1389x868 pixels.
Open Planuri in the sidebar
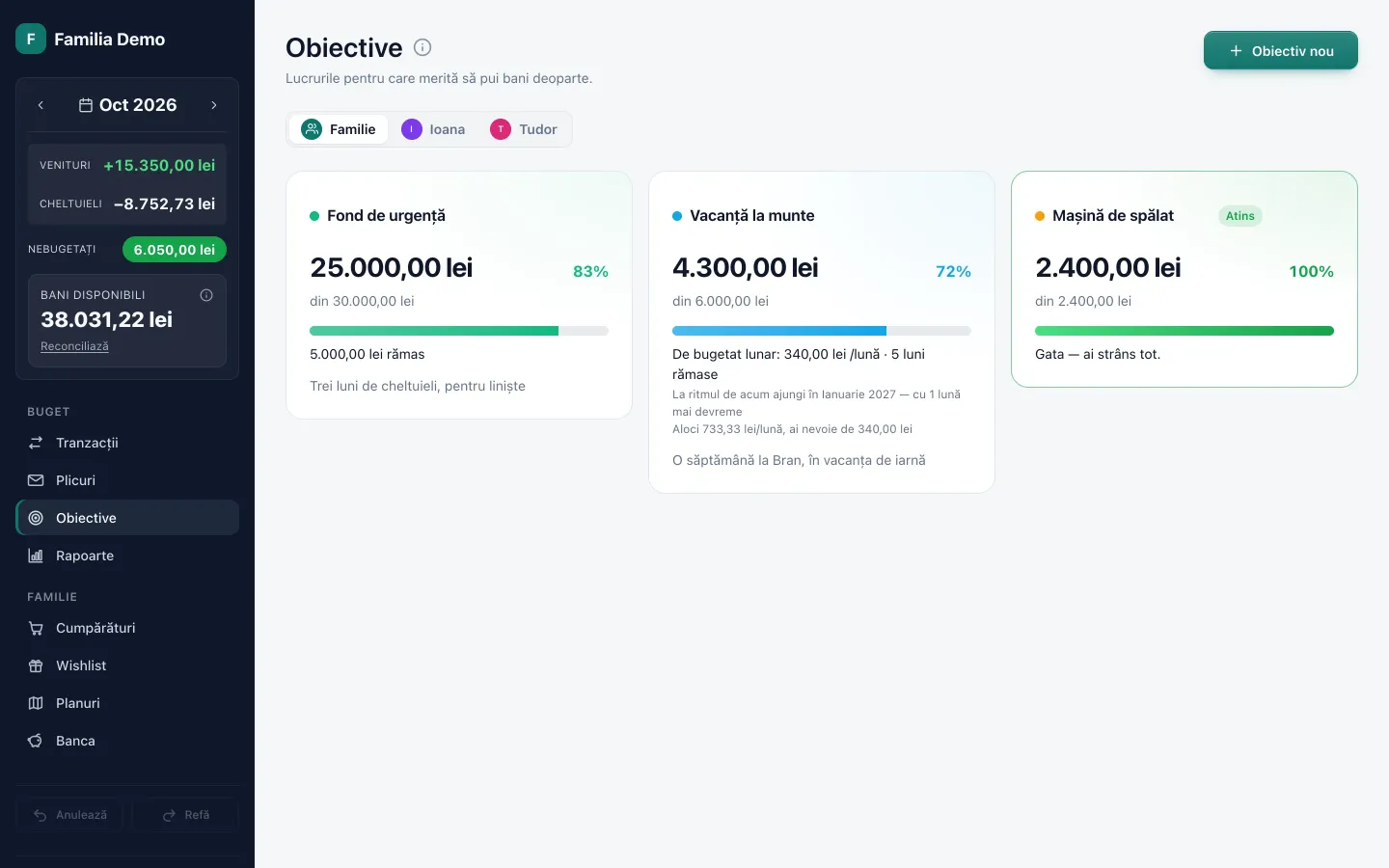[x=127, y=703]
